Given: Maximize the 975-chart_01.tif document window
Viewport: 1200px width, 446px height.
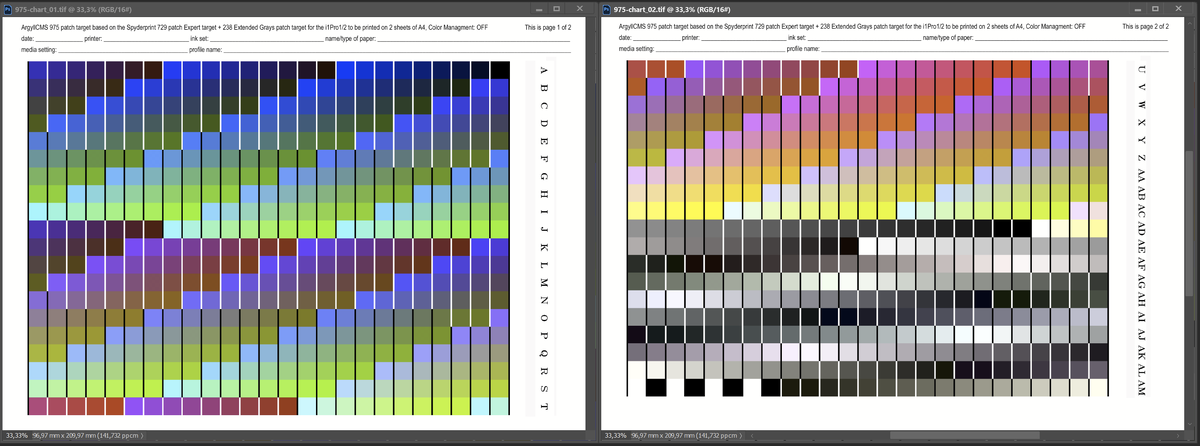Looking at the screenshot, I should tap(559, 8).
